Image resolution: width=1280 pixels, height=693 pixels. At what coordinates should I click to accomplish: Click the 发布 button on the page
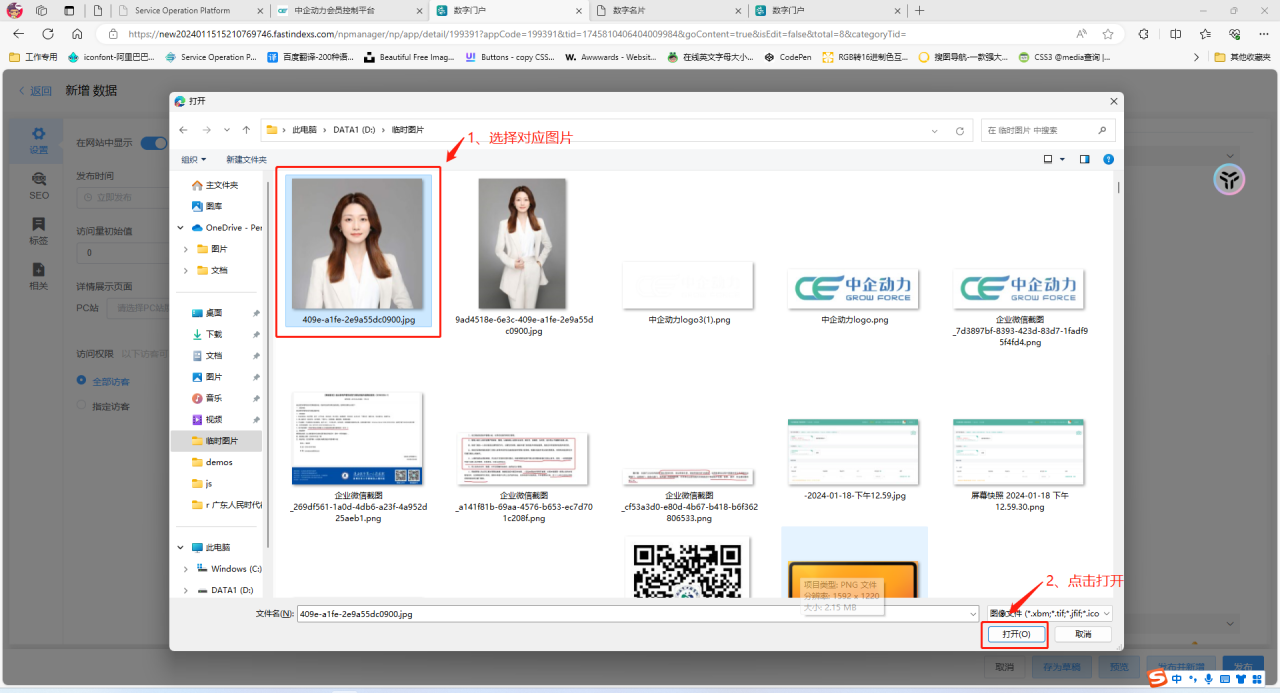pos(1243,667)
